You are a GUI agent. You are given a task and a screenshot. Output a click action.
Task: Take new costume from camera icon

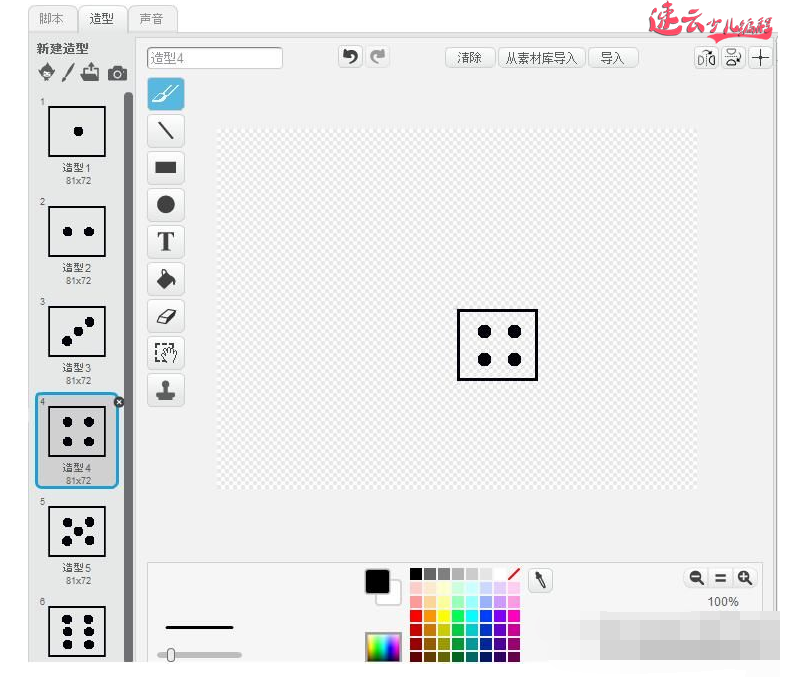[117, 73]
